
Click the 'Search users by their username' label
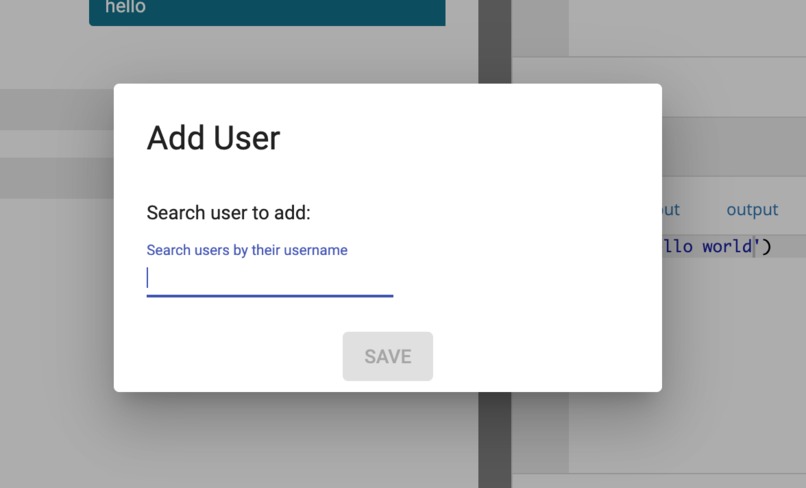click(247, 250)
